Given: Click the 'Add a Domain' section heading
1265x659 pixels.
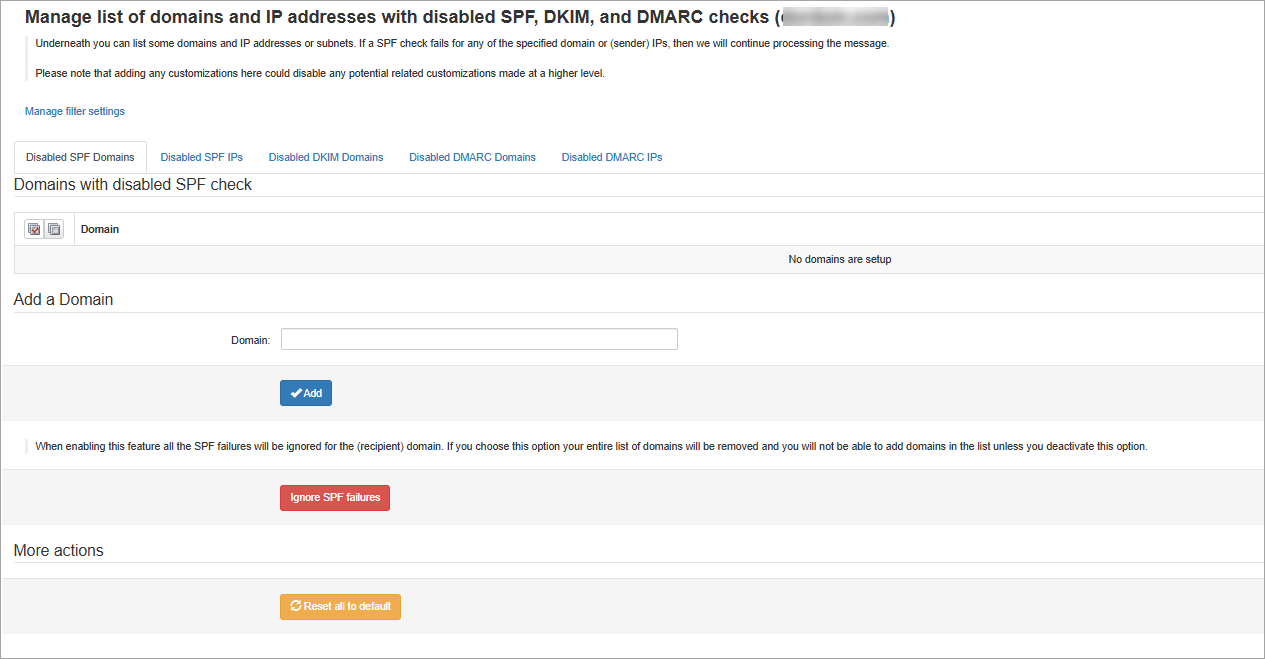Looking at the screenshot, I should coord(63,299).
